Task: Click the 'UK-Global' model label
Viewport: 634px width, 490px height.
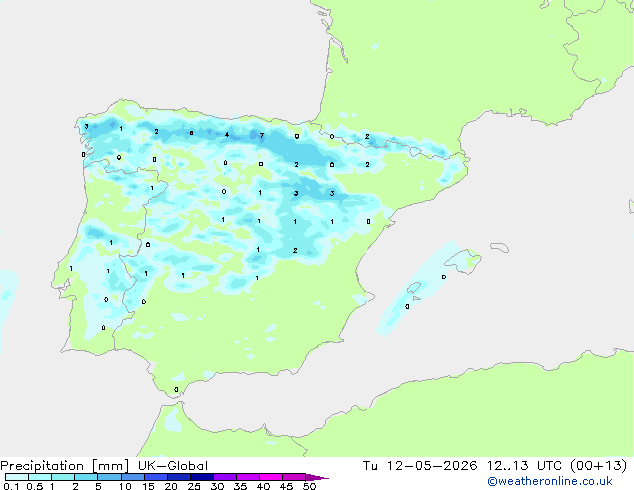Action: click(x=173, y=466)
